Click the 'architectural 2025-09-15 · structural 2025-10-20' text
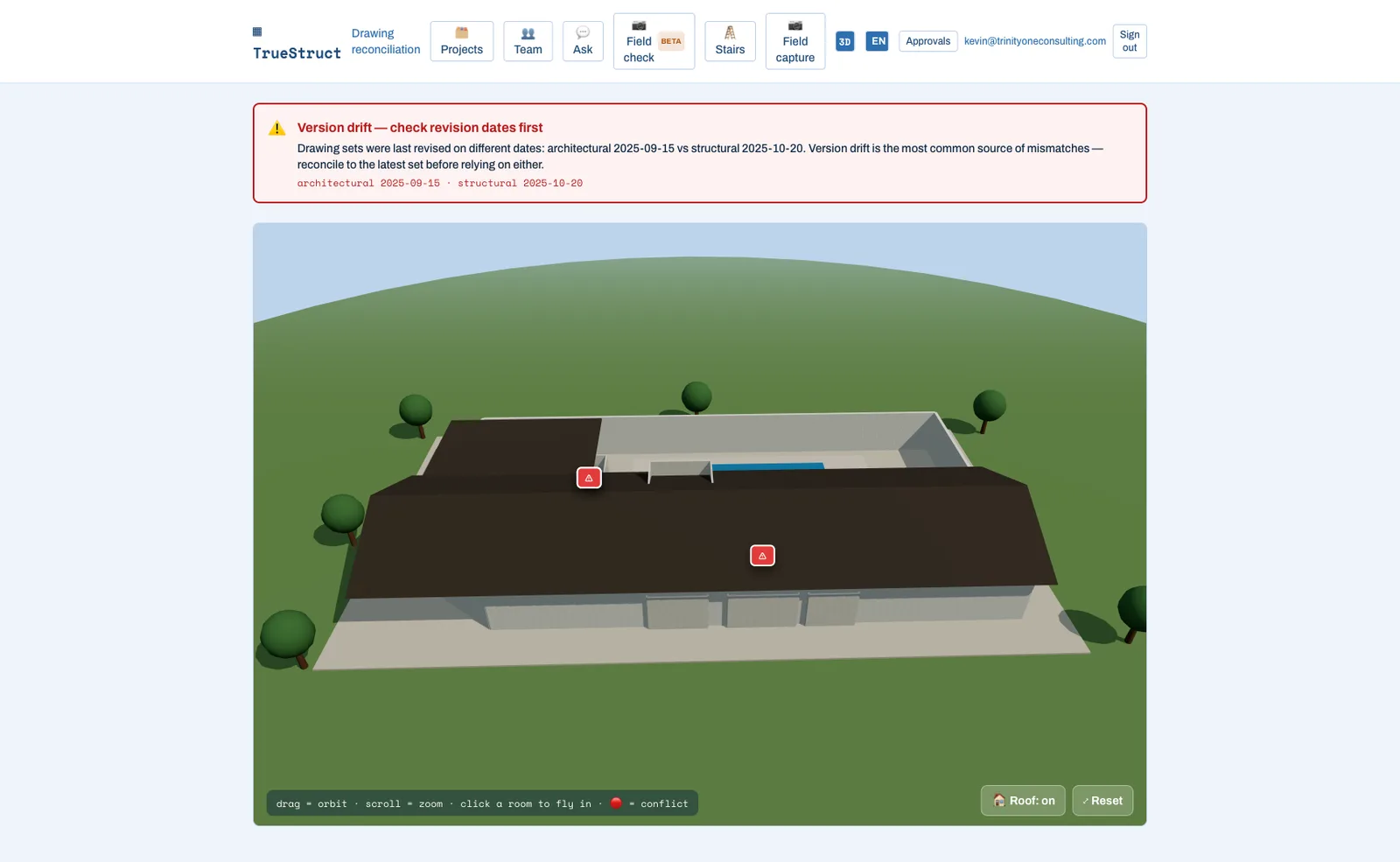The image size is (1400, 862). [439, 183]
